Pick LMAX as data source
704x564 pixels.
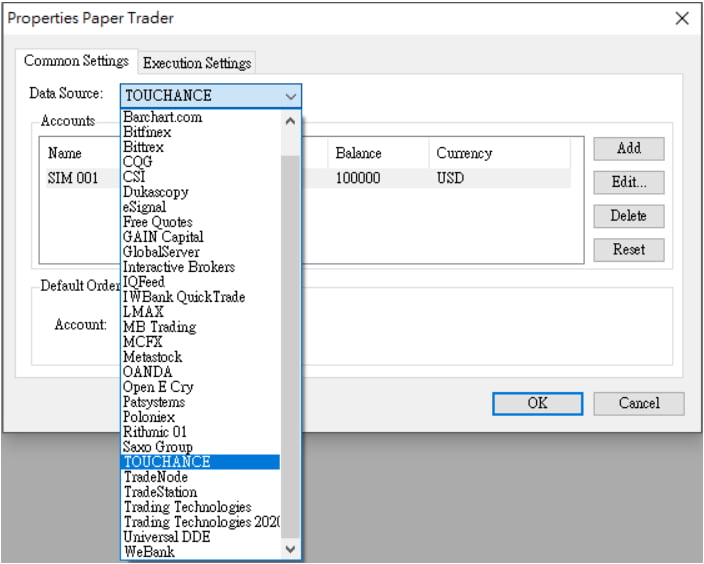[201, 312]
